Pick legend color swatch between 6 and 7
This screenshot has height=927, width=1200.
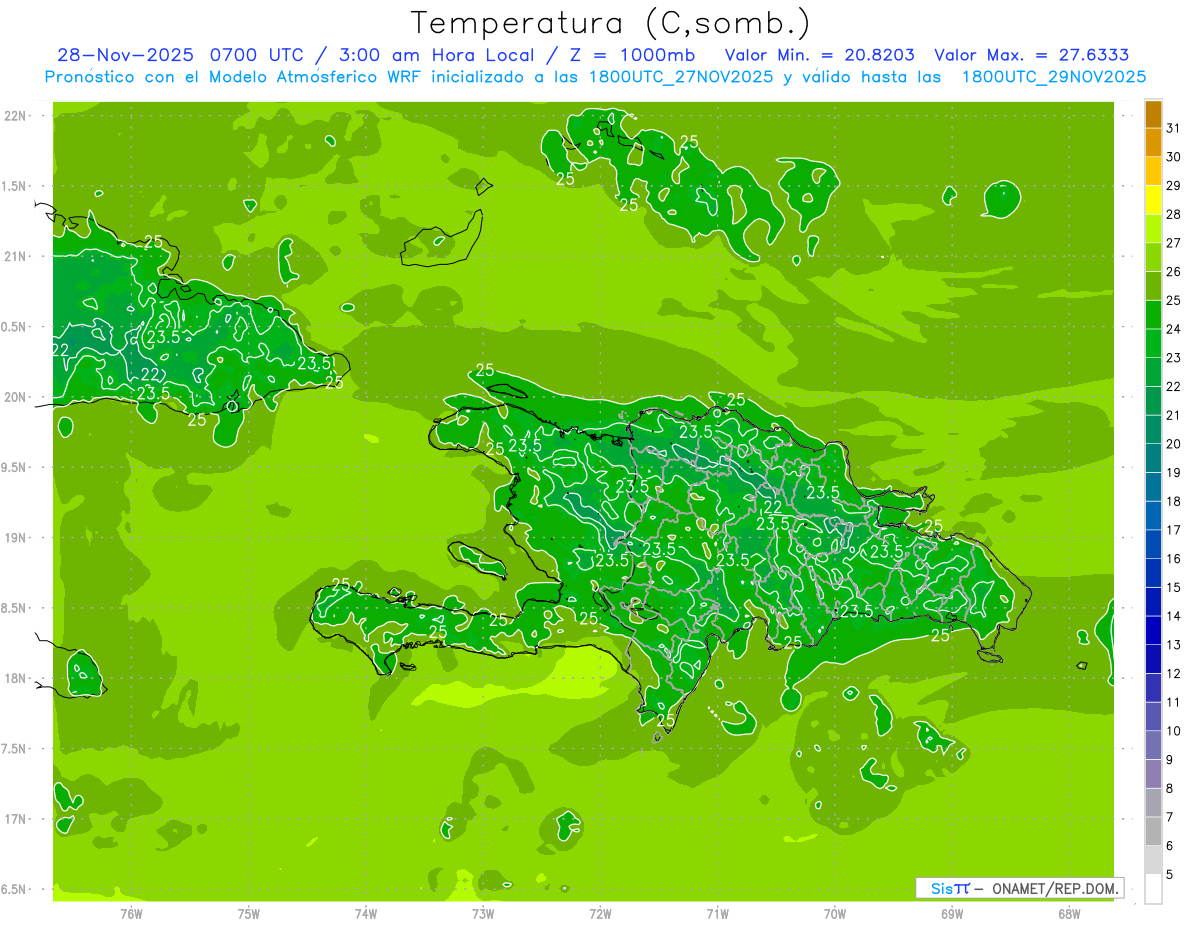click(x=1153, y=832)
